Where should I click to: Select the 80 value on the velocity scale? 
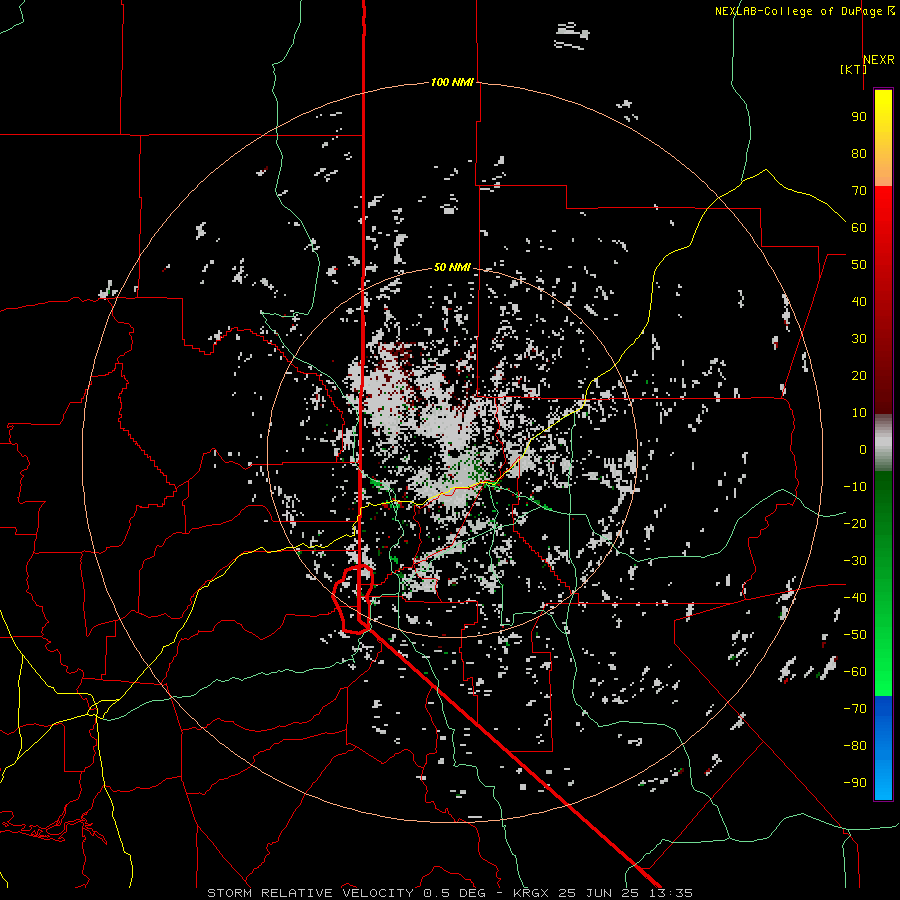pyautogui.click(x=859, y=153)
